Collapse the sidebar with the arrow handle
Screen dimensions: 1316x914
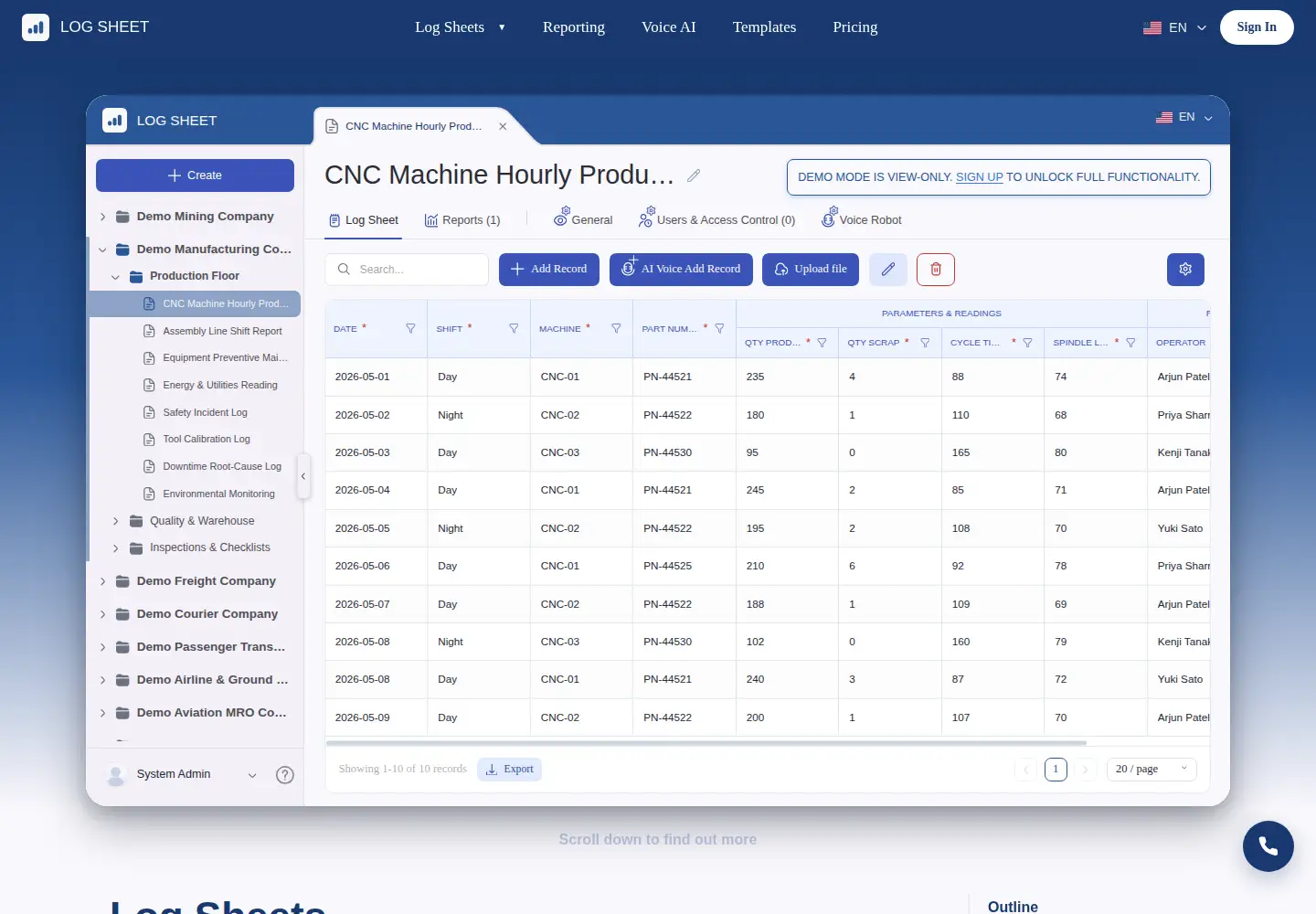tap(303, 476)
